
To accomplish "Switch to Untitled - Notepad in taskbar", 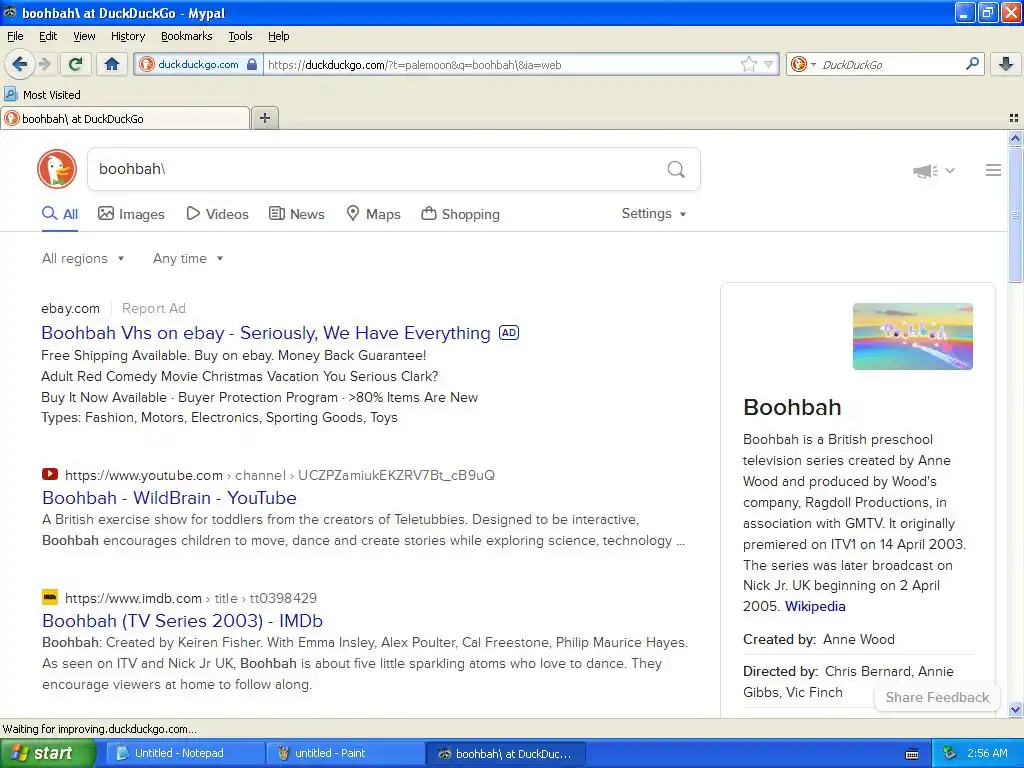I will 184,753.
